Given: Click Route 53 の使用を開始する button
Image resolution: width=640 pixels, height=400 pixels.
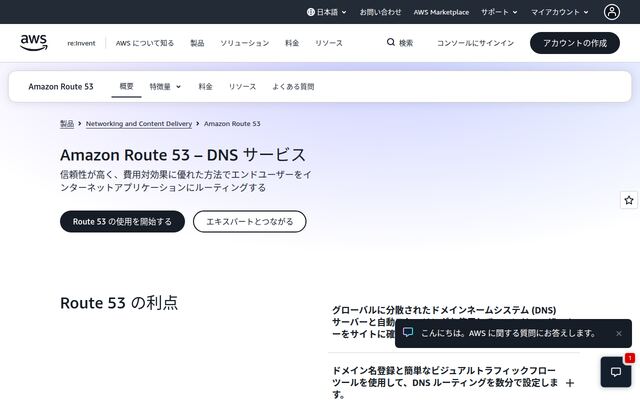Looking at the screenshot, I should coord(122,222).
